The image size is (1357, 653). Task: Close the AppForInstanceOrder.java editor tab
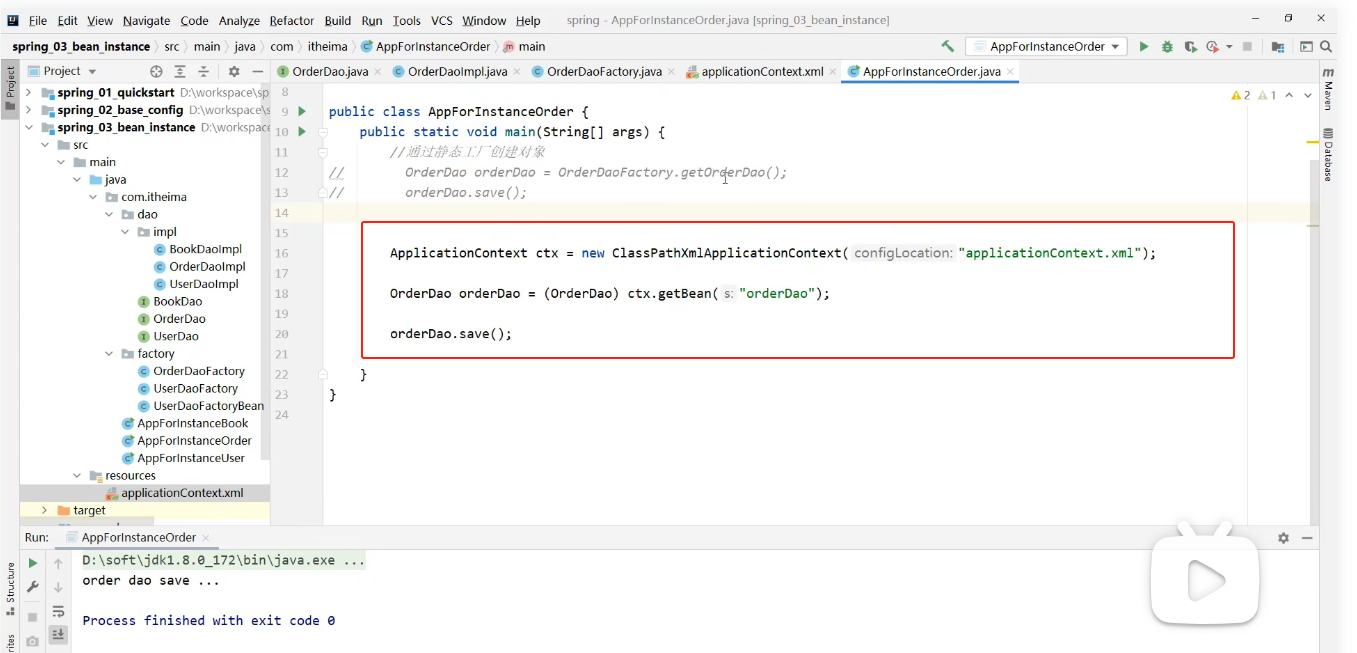coord(1011,72)
